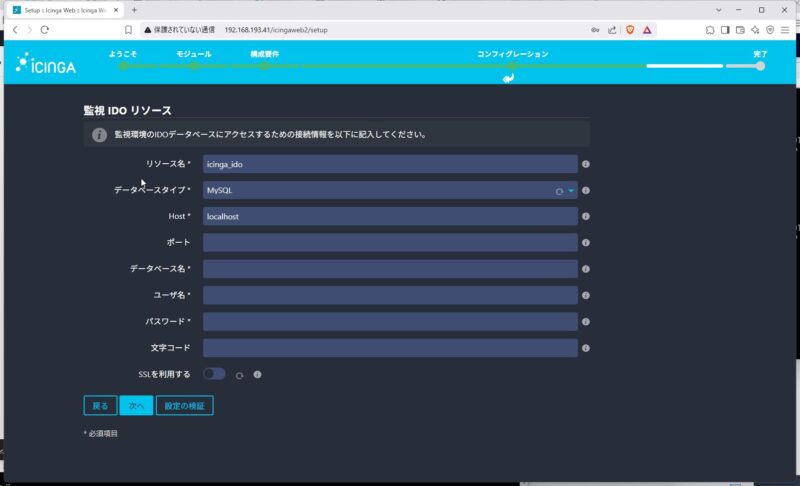Click the info icon beside データベースタイプ dropdown
The width and height of the screenshot is (800, 486).
[x=586, y=190]
